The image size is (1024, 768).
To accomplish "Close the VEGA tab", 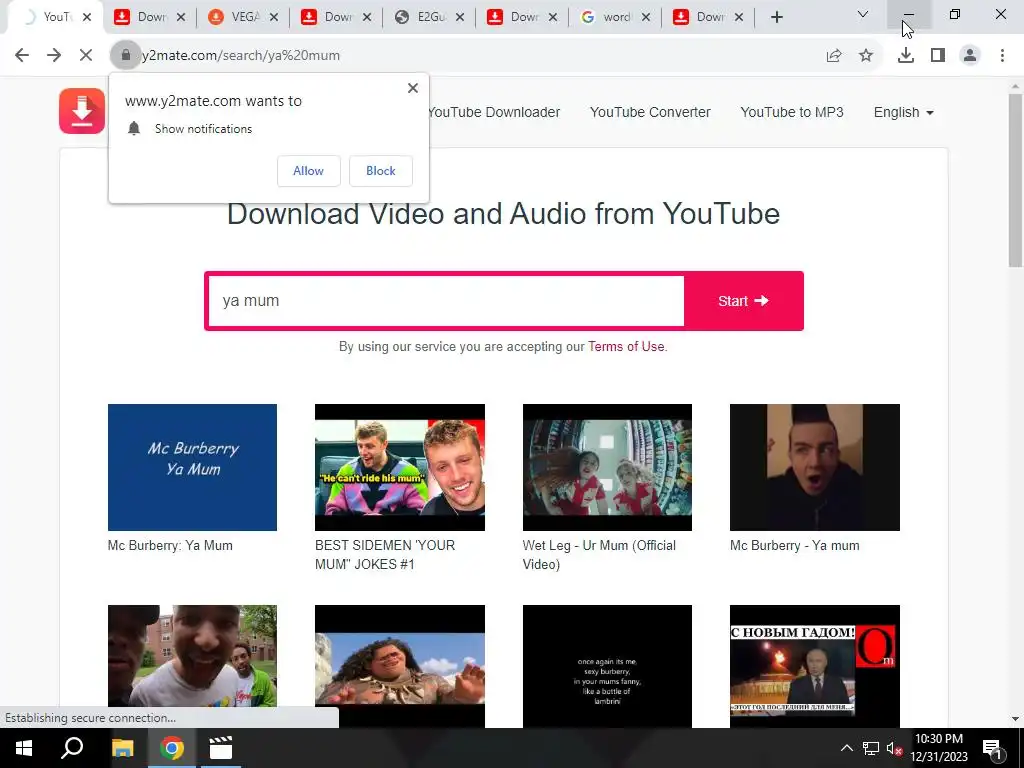I will [274, 18].
